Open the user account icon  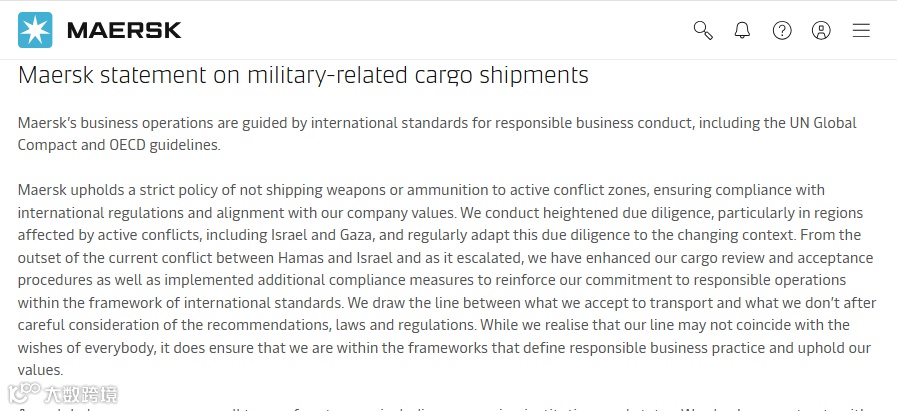[x=821, y=30]
